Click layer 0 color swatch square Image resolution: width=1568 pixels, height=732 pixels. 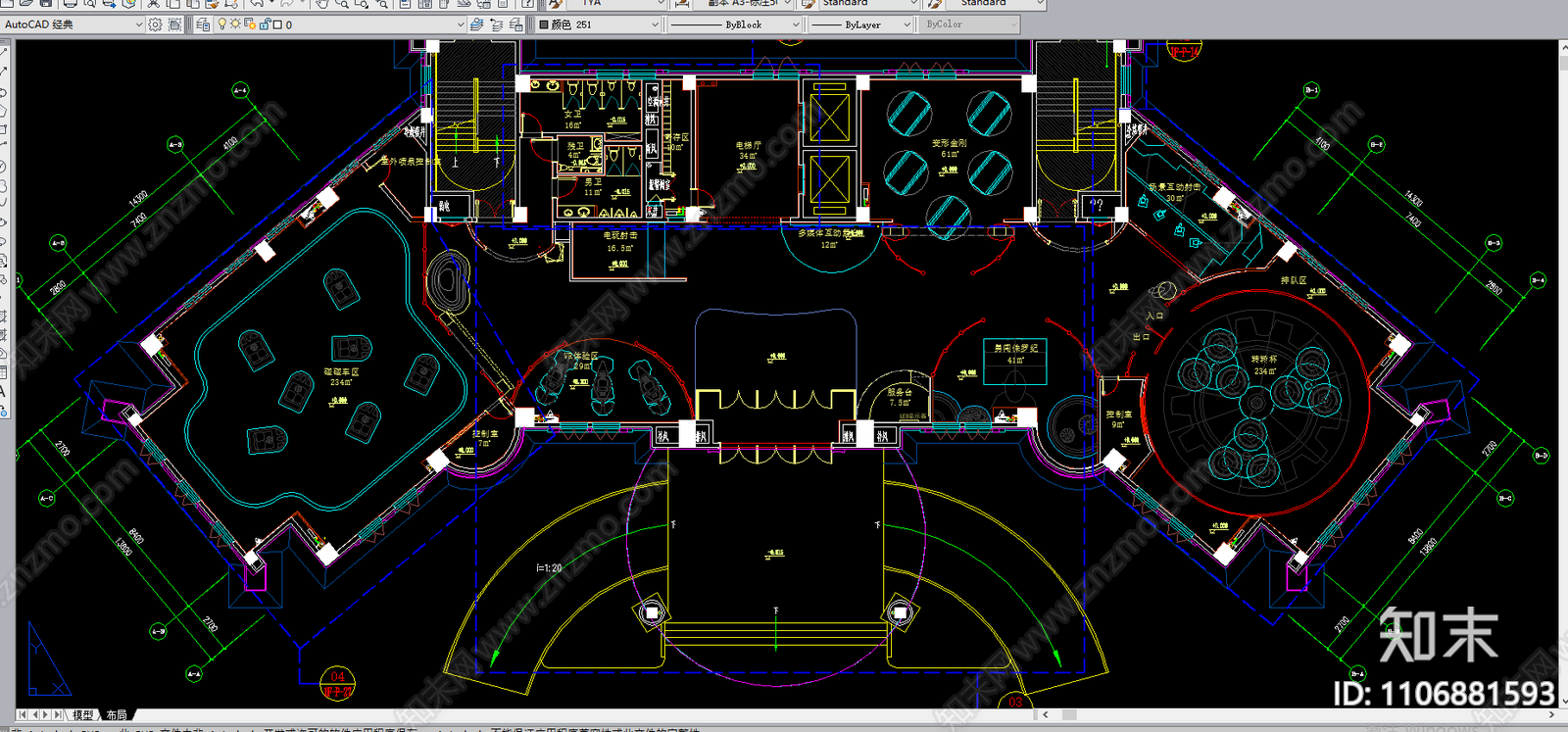277,24
